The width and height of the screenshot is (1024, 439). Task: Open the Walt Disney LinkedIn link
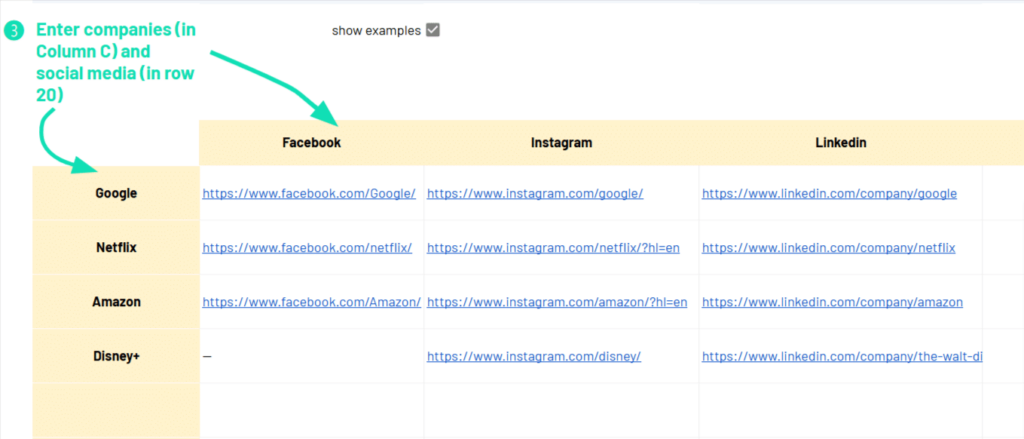click(x=841, y=356)
